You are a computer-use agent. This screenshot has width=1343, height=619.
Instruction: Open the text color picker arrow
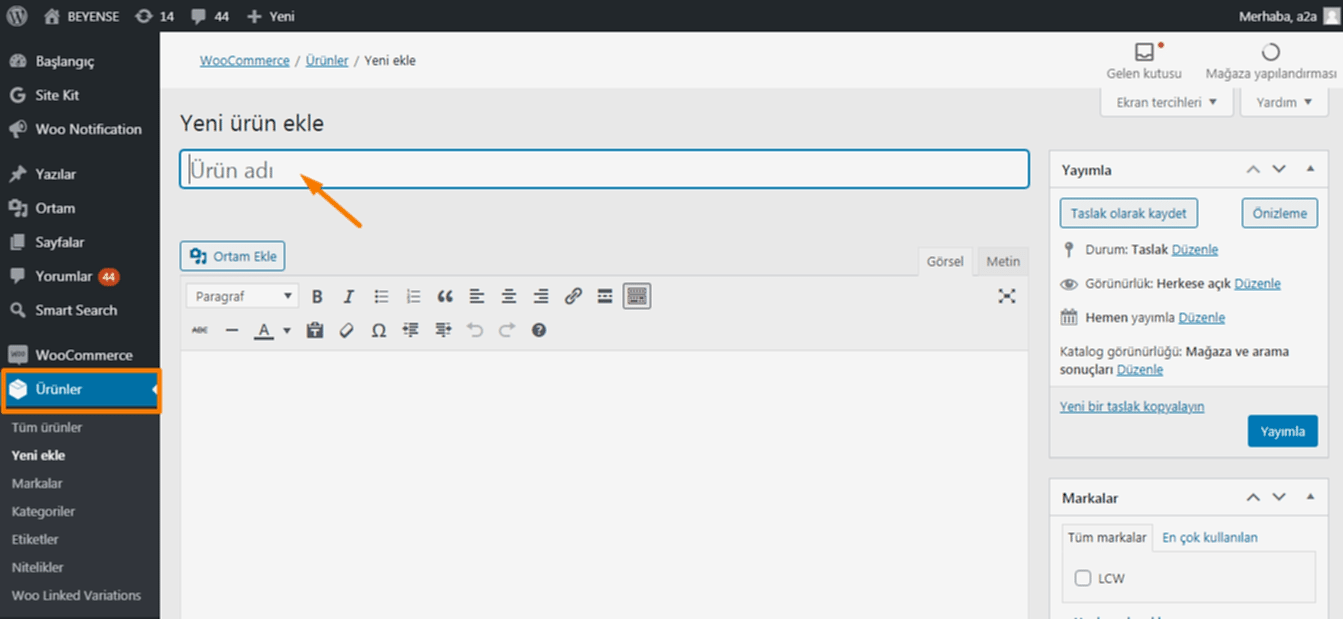point(287,330)
